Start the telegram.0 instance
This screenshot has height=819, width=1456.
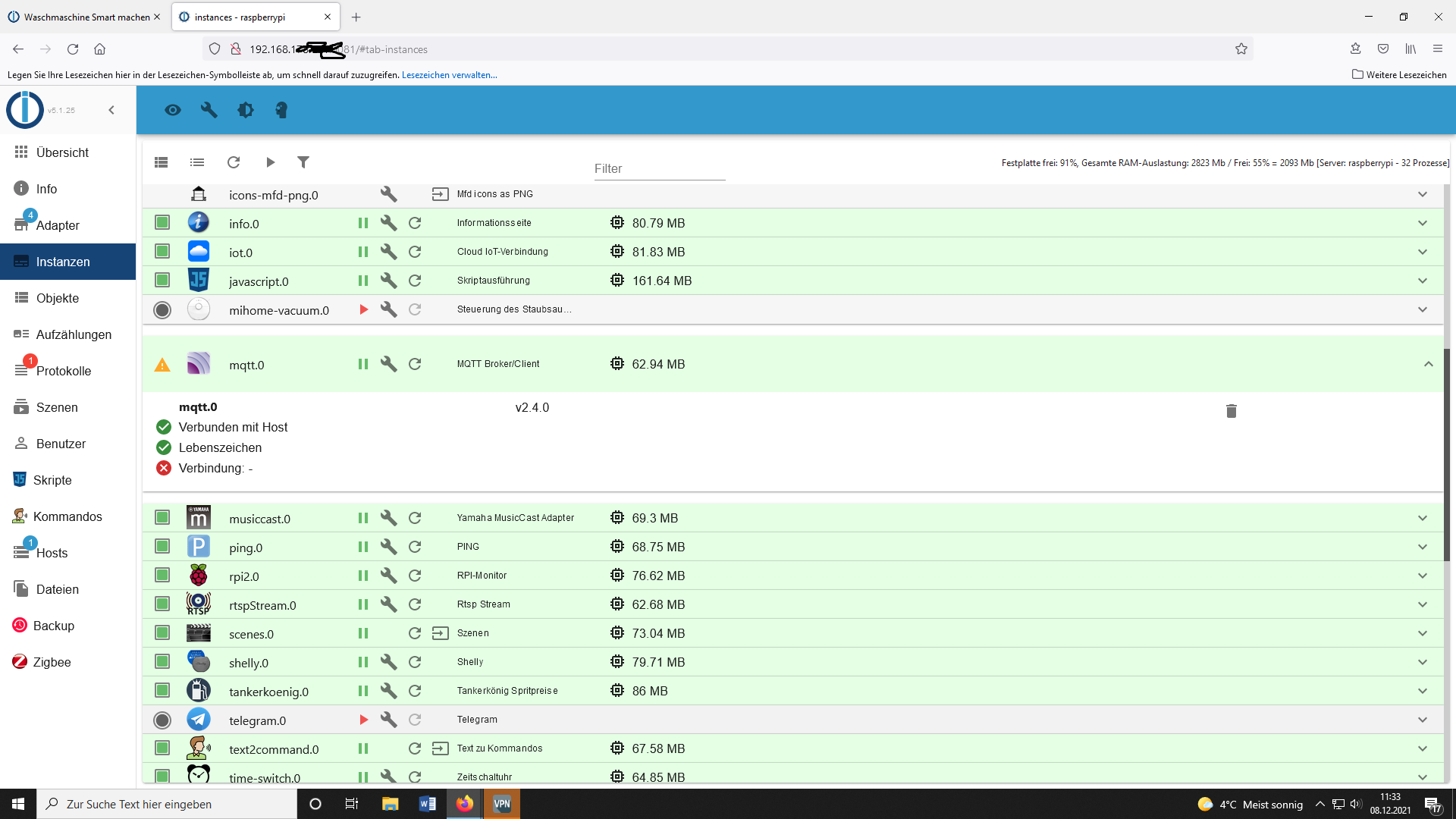364,720
